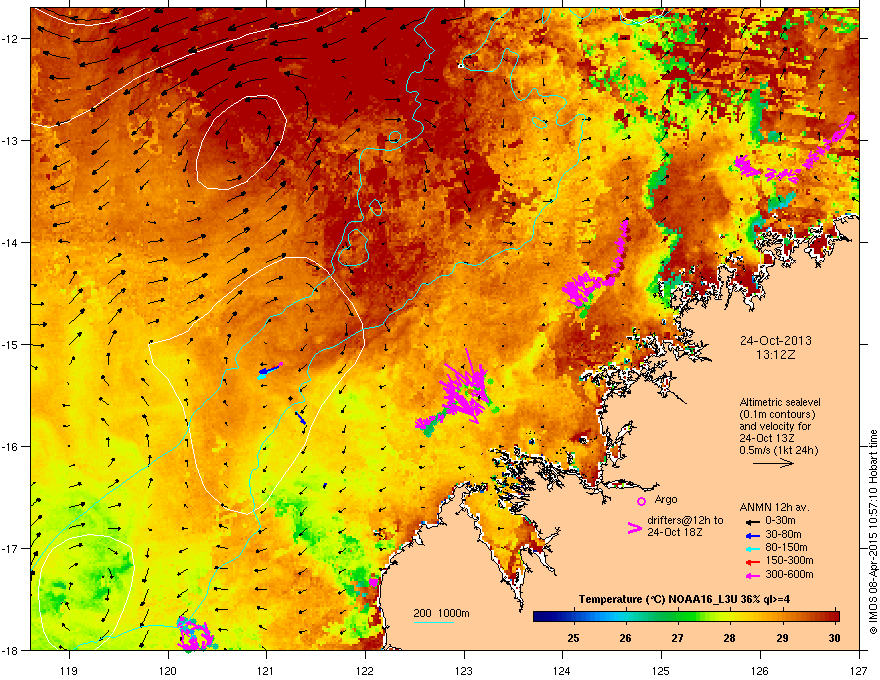Click the dark blue end of temperature colorbar
This screenshot has height=680, width=880.
(x=540, y=617)
